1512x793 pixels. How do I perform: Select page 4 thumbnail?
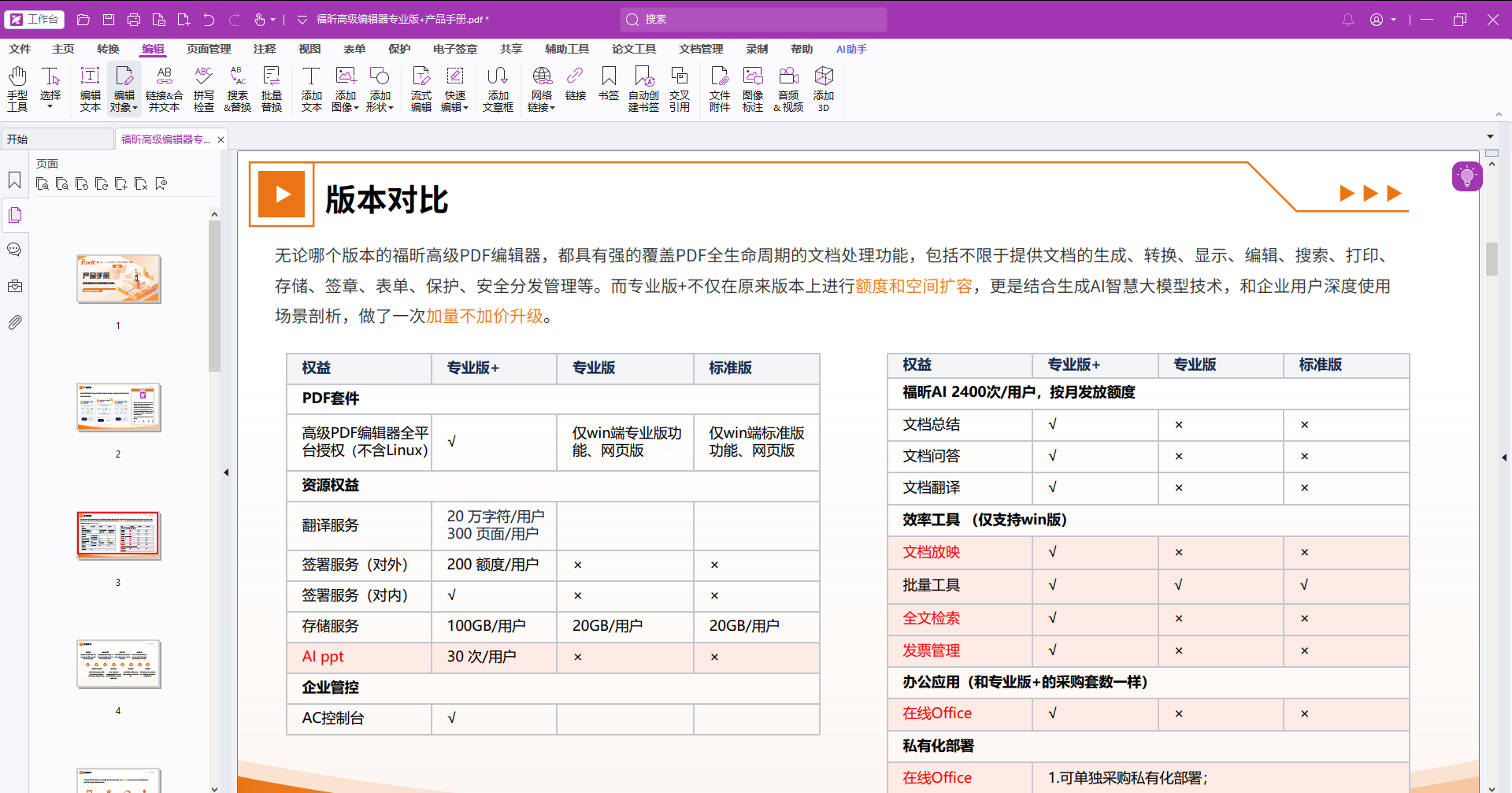(x=118, y=664)
